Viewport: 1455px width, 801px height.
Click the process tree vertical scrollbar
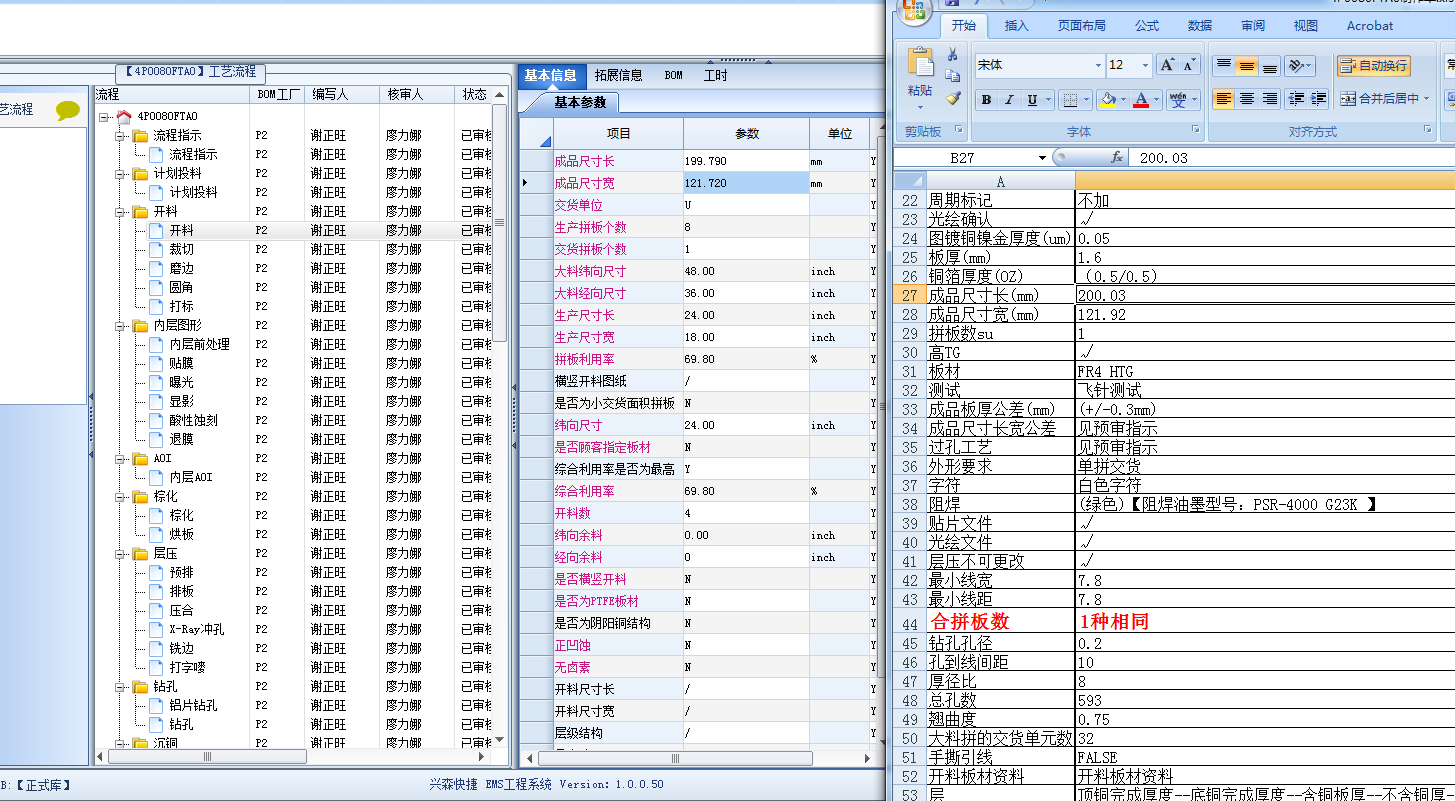tap(500, 224)
